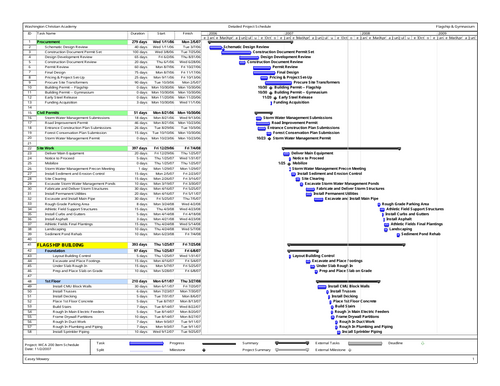Click the Split sample line in legend
Image resolution: width=500 pixels, height=386 pixels.
point(146,351)
